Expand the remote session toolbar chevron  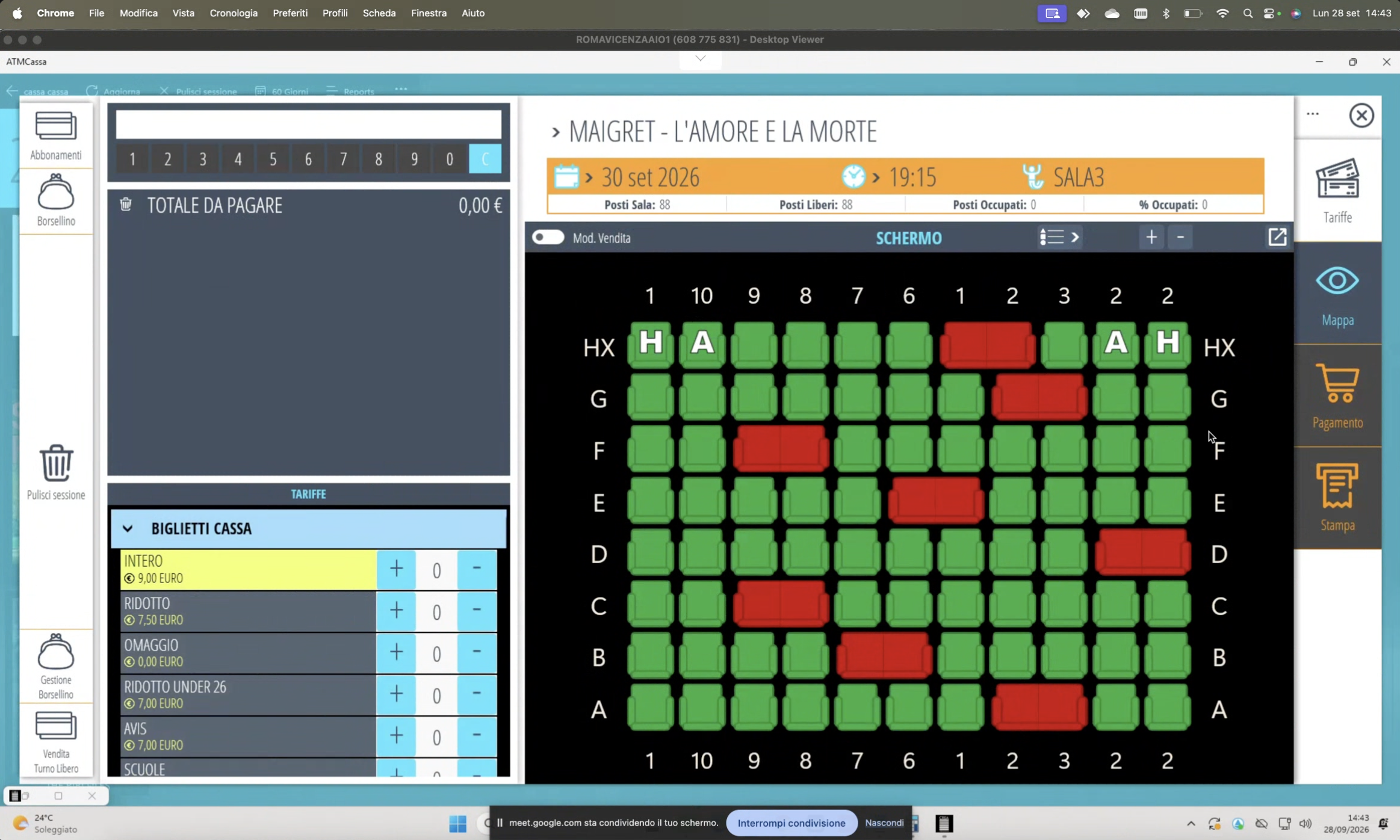point(700,58)
